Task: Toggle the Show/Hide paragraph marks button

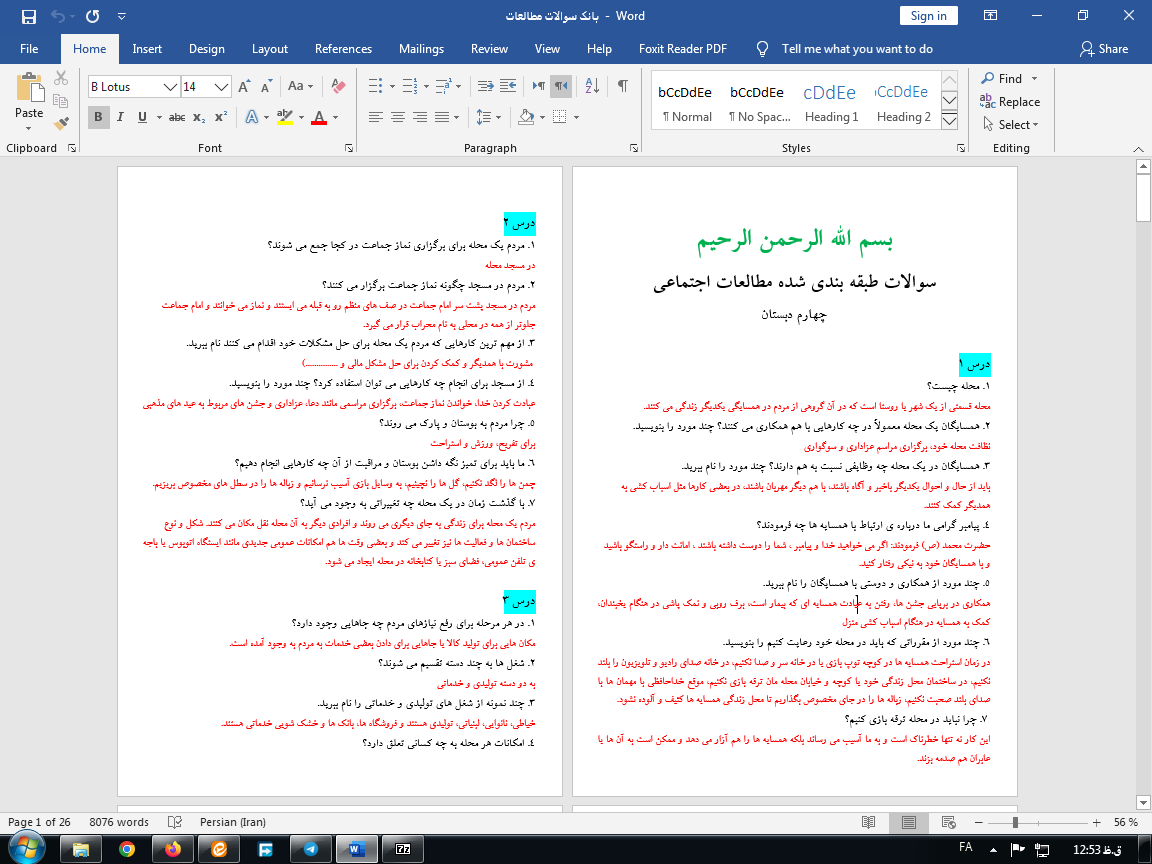Action: coord(622,87)
